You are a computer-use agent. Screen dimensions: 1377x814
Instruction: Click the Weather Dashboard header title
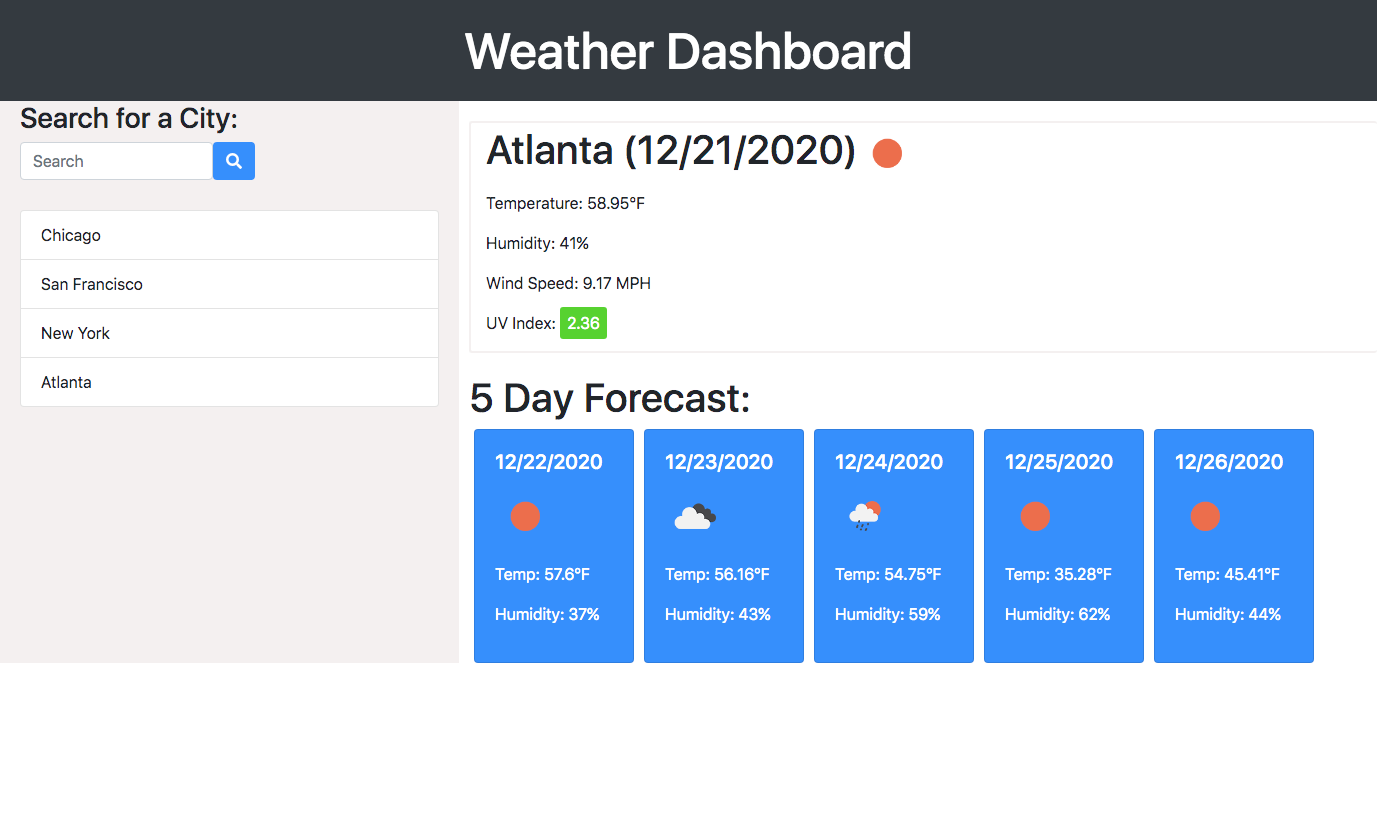point(688,51)
